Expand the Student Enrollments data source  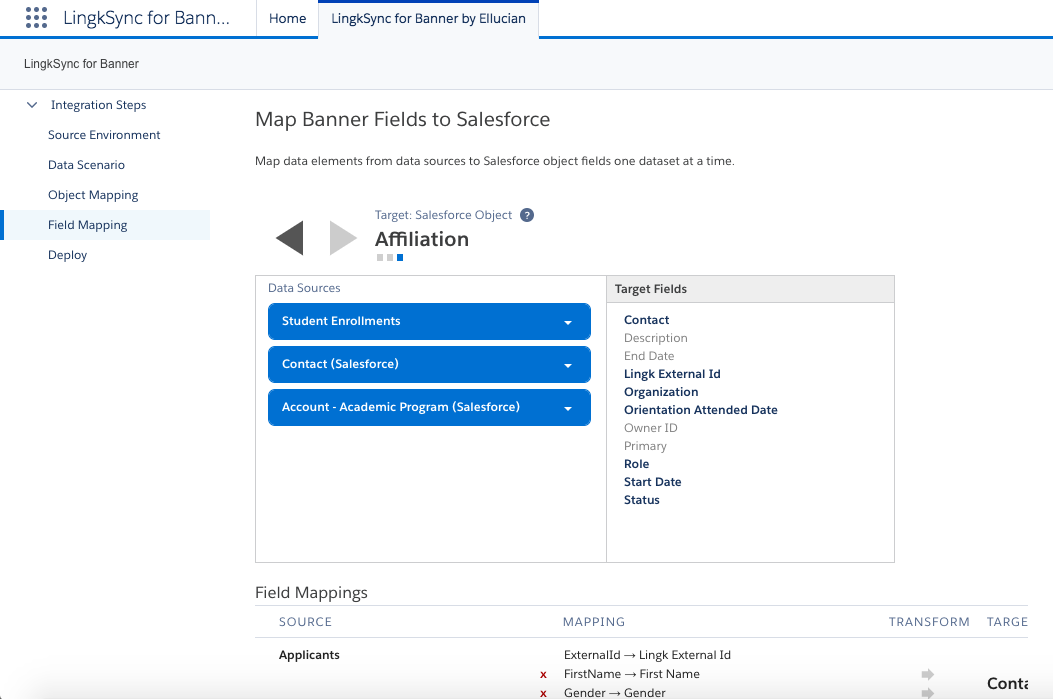point(568,322)
